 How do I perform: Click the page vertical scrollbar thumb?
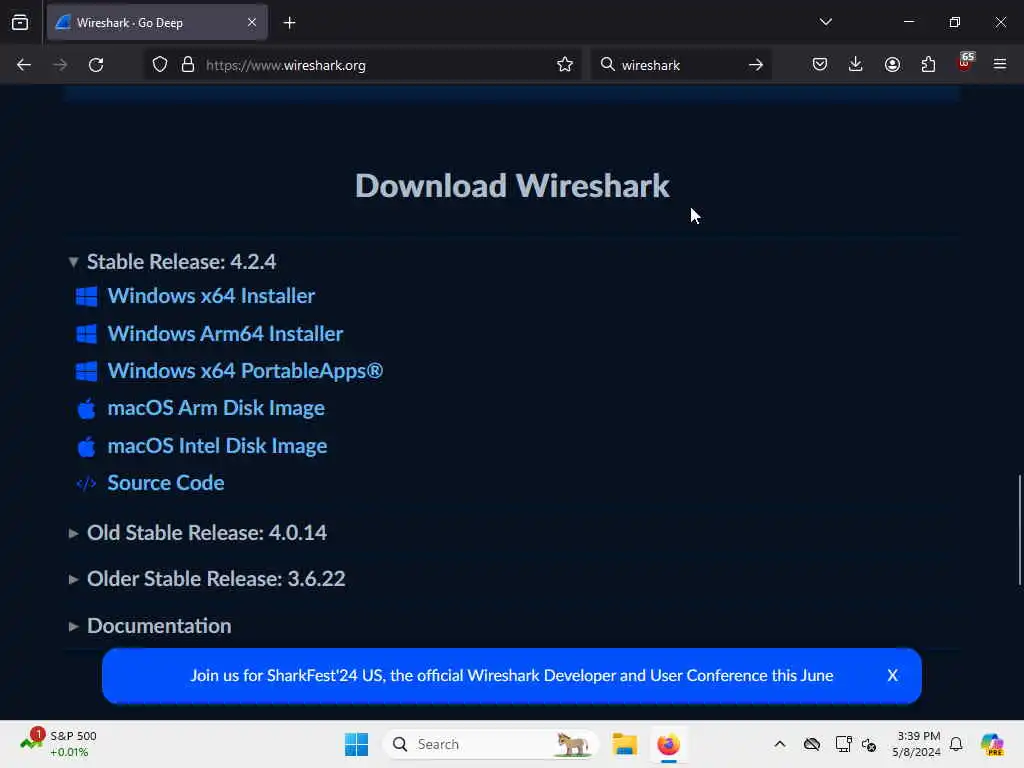click(x=1019, y=530)
